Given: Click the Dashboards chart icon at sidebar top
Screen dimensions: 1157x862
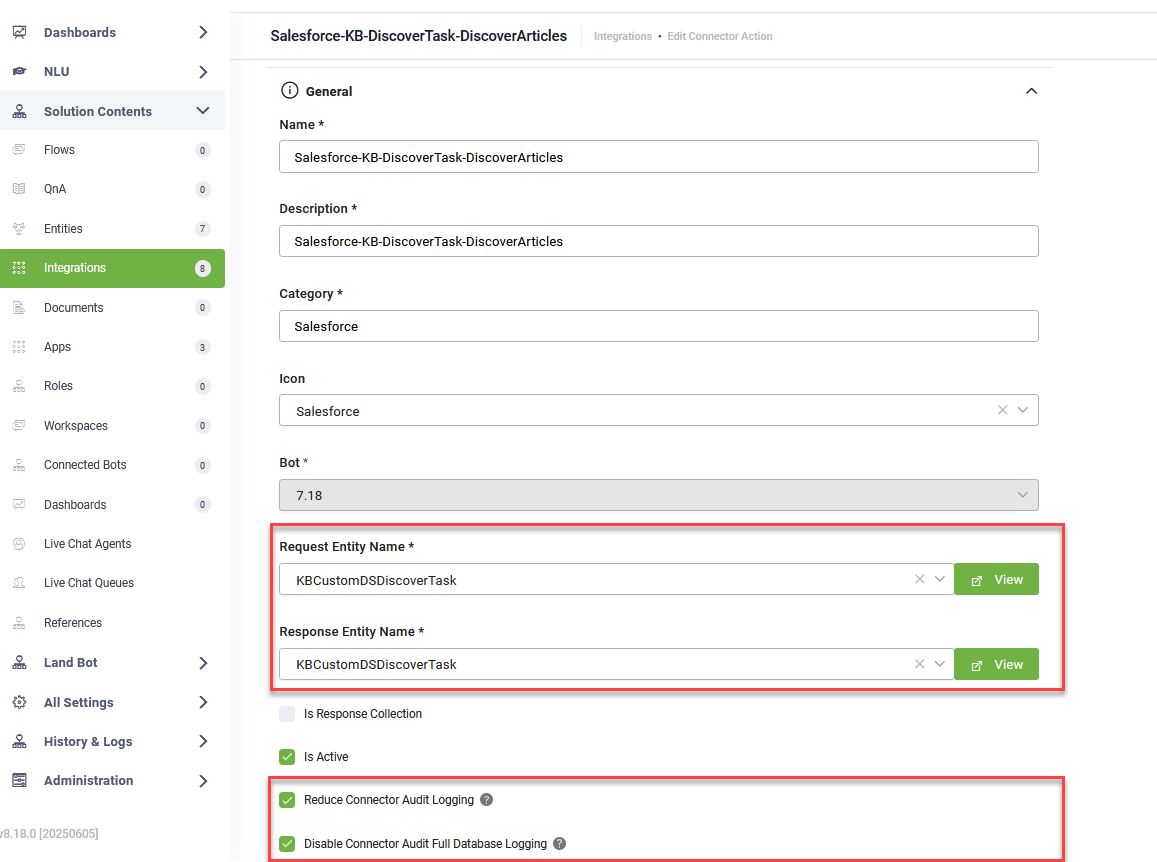Looking at the screenshot, I should [20, 32].
